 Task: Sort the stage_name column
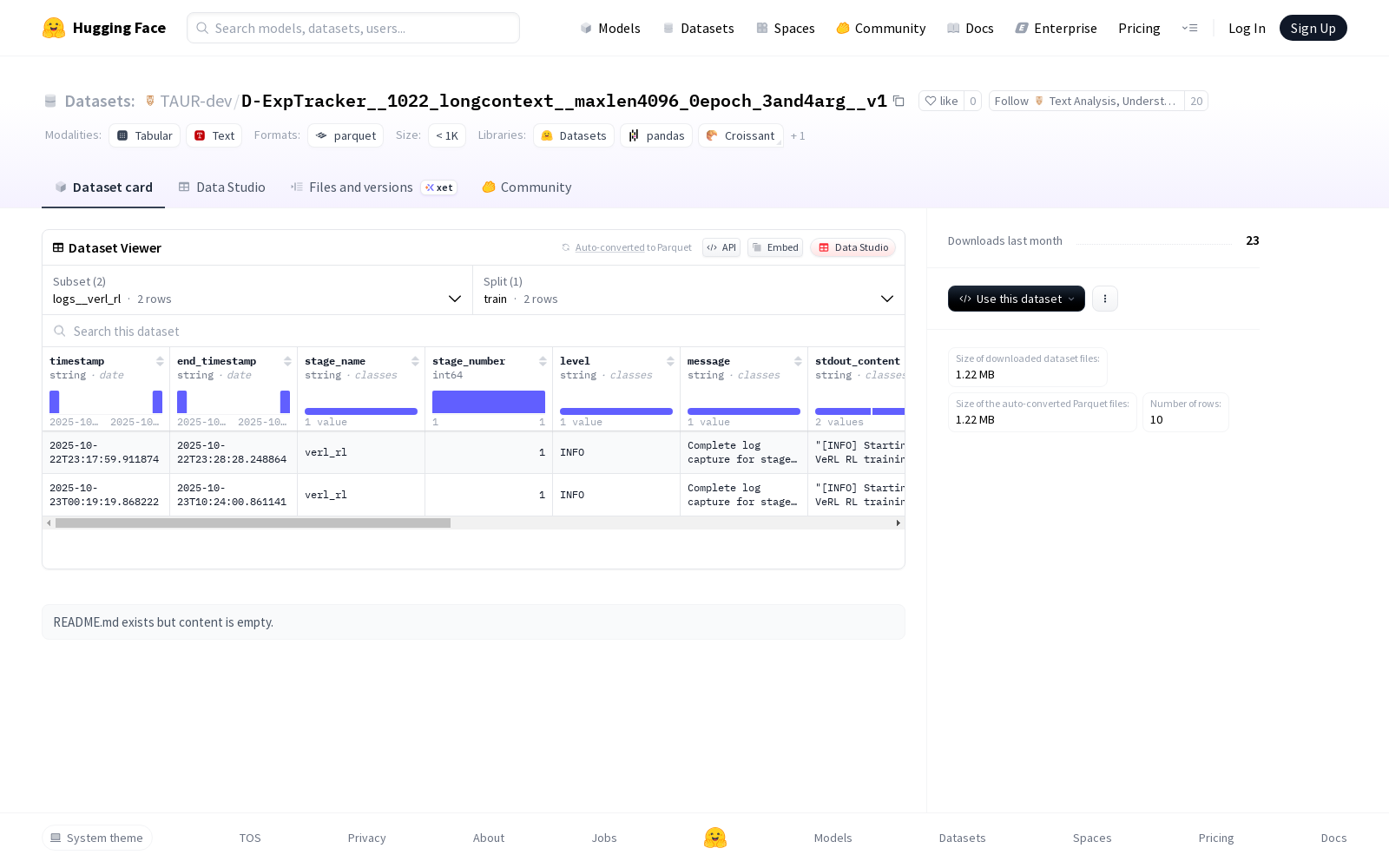click(415, 361)
